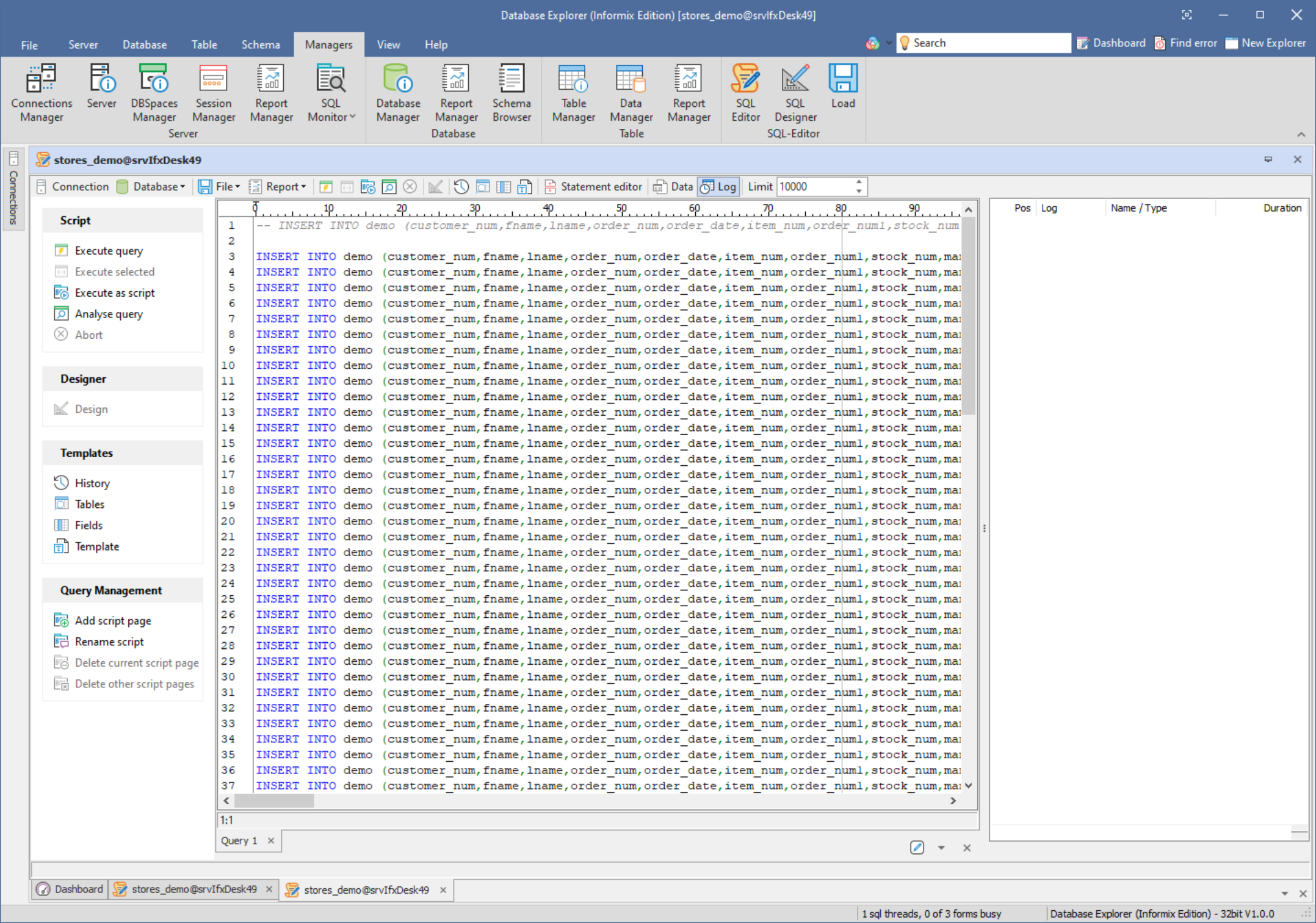Click the New Explorer button
This screenshot has height=923, width=1316.
point(1266,43)
